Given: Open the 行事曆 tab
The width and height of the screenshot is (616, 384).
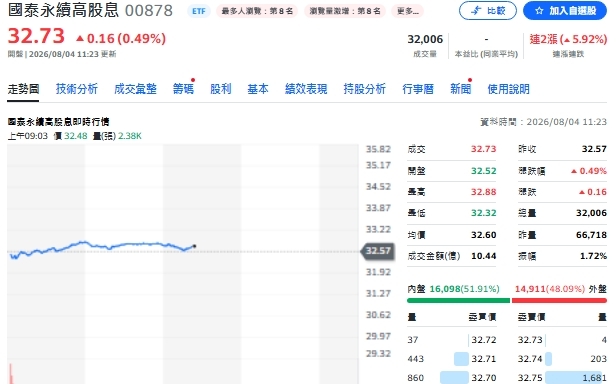Looking at the screenshot, I should pyautogui.click(x=418, y=89).
